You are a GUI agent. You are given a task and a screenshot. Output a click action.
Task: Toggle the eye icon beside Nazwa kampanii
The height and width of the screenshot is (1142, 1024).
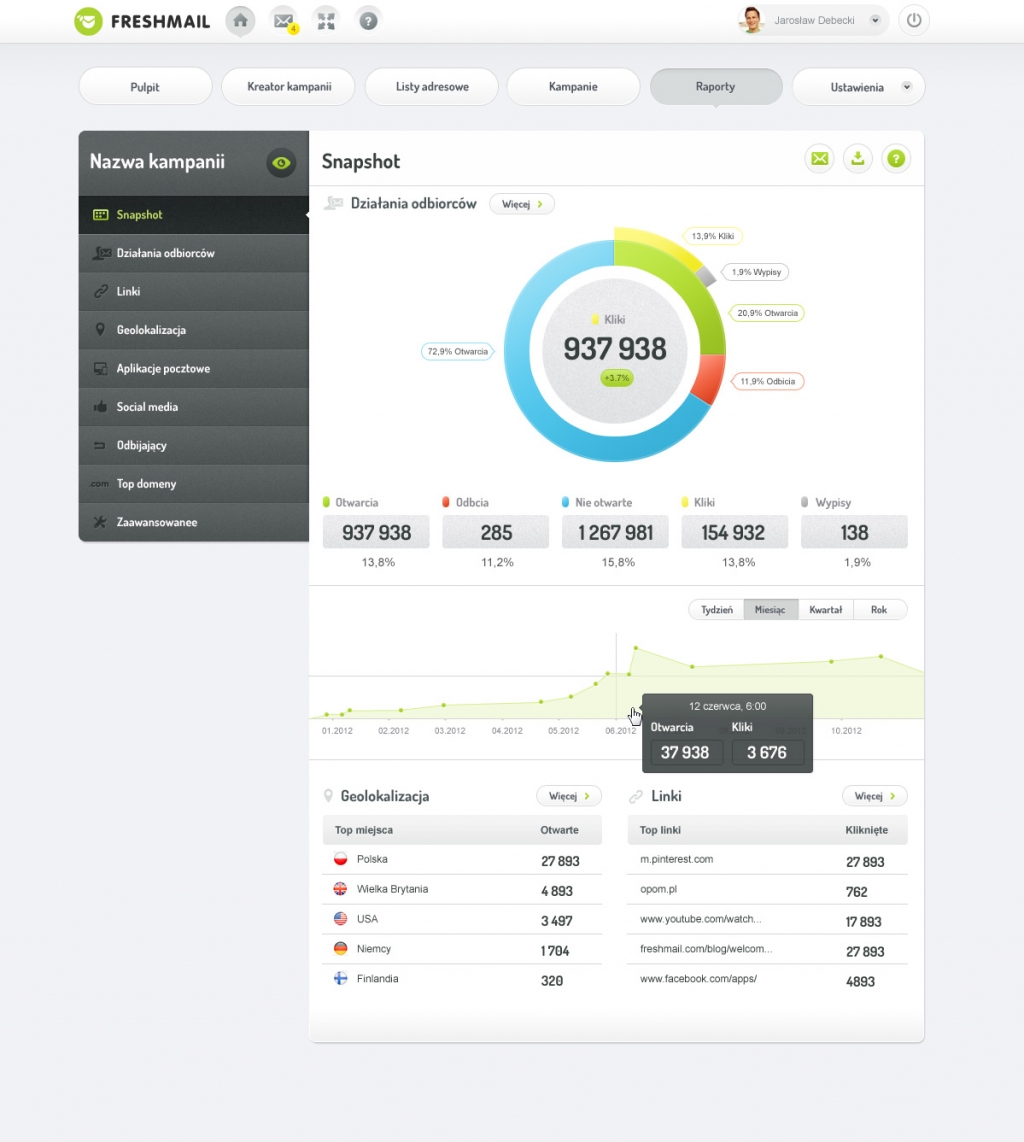click(281, 163)
